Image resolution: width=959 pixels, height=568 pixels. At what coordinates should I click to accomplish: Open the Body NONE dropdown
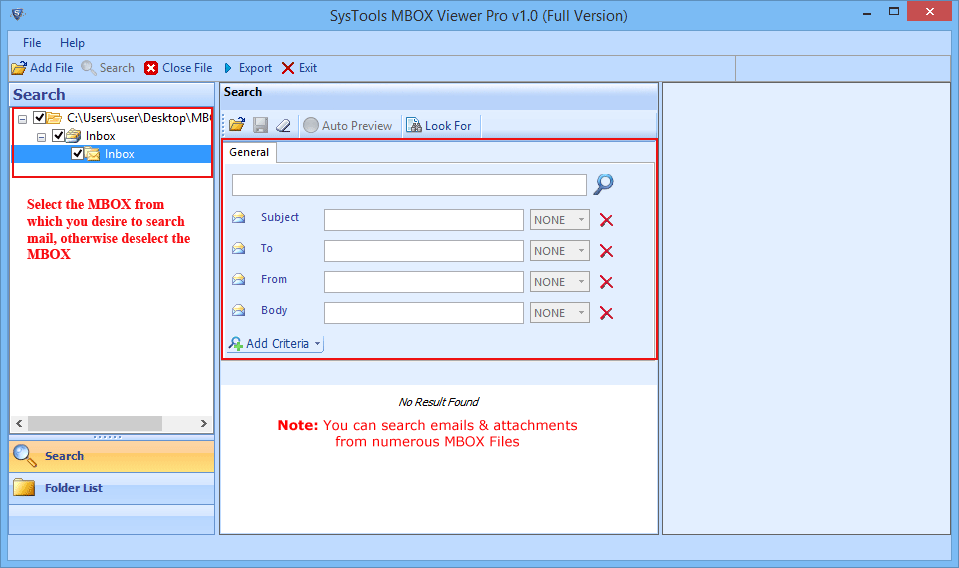560,313
